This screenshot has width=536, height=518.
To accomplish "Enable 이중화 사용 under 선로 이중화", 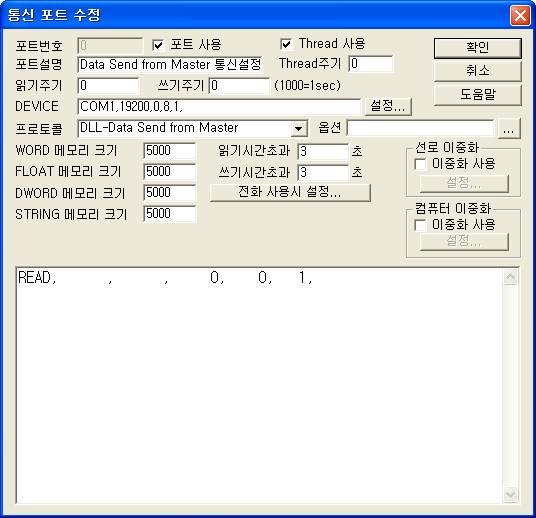I will 420,164.
